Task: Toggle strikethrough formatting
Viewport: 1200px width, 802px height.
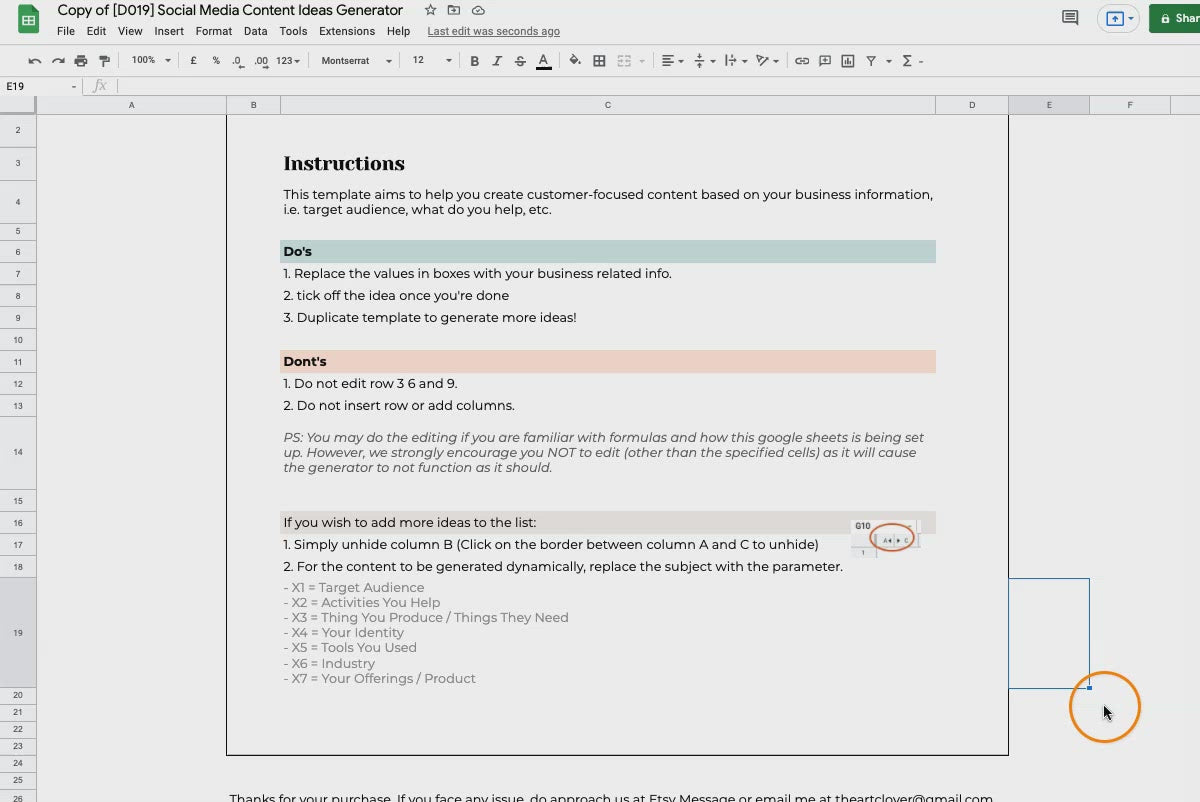Action: pyautogui.click(x=520, y=61)
